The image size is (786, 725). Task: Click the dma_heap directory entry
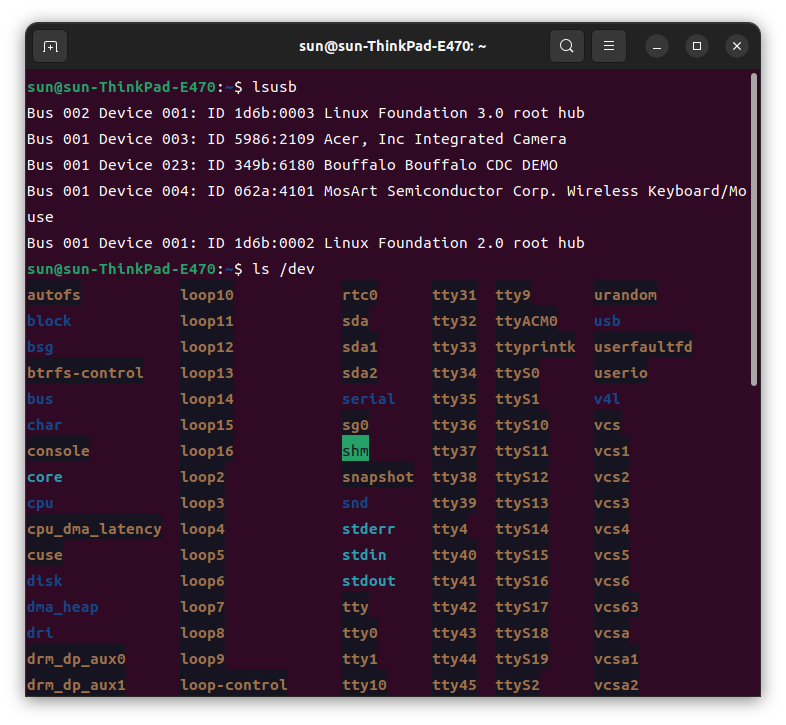[63, 607]
